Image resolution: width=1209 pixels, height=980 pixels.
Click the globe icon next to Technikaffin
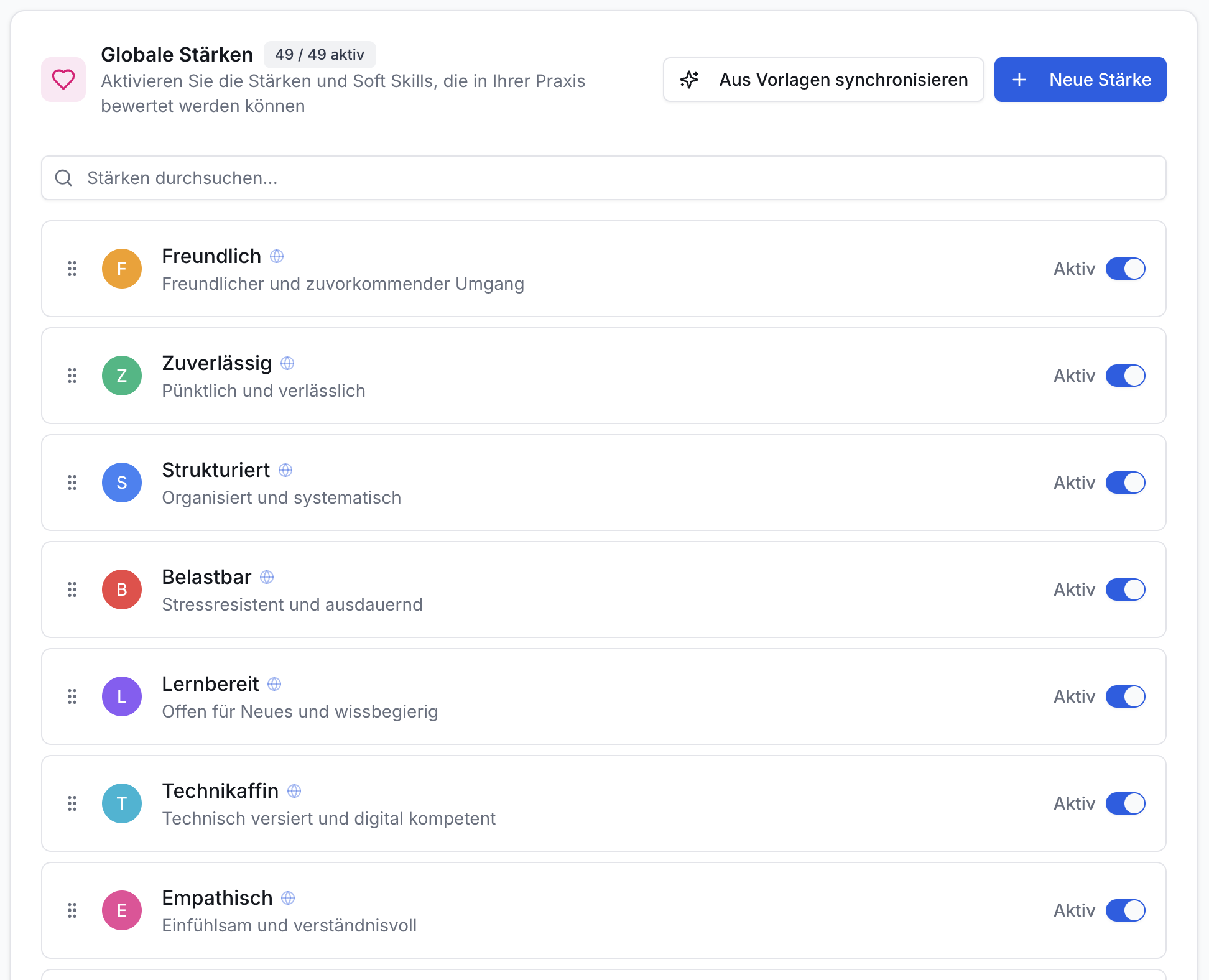[294, 791]
